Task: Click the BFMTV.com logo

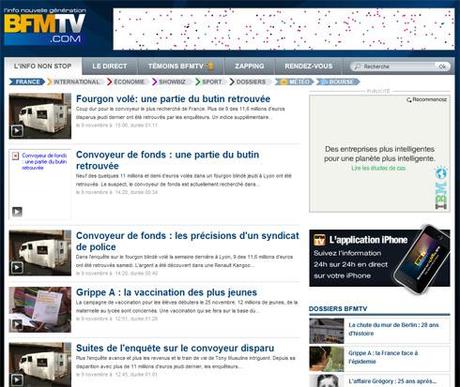Action: 45,27
